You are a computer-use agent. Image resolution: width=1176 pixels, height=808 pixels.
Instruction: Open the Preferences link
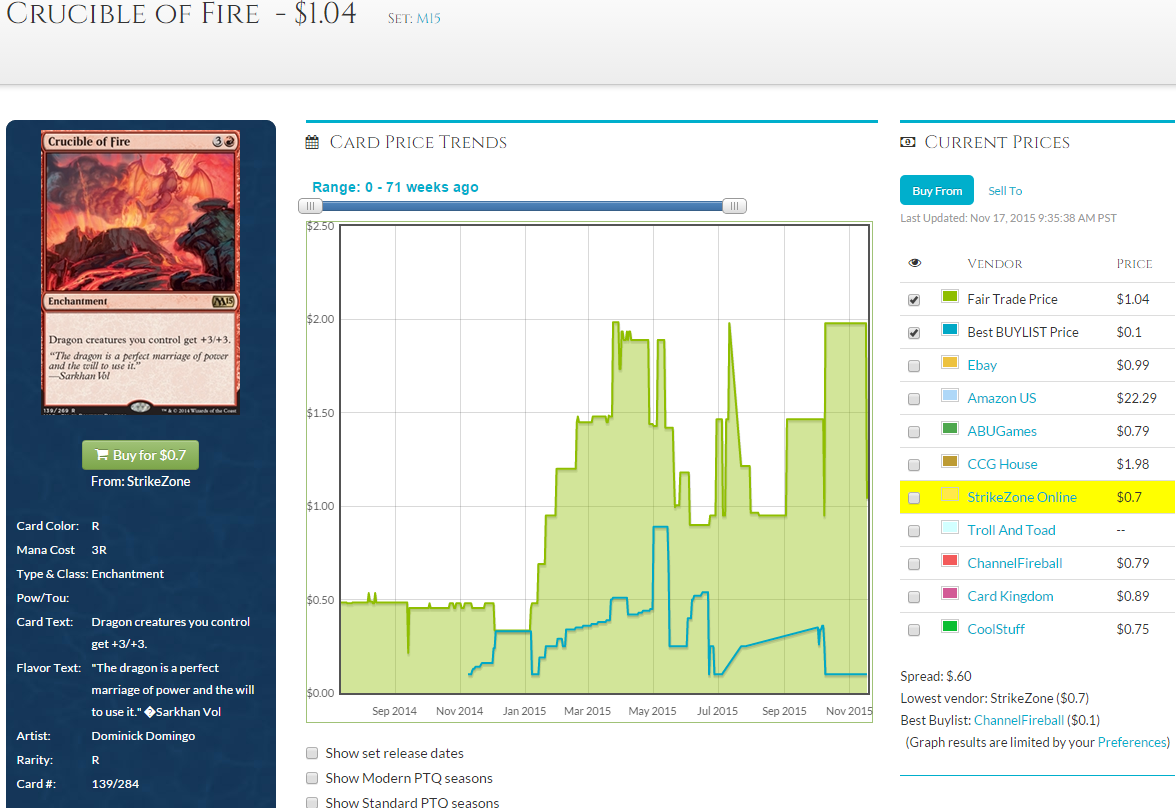[1132, 742]
